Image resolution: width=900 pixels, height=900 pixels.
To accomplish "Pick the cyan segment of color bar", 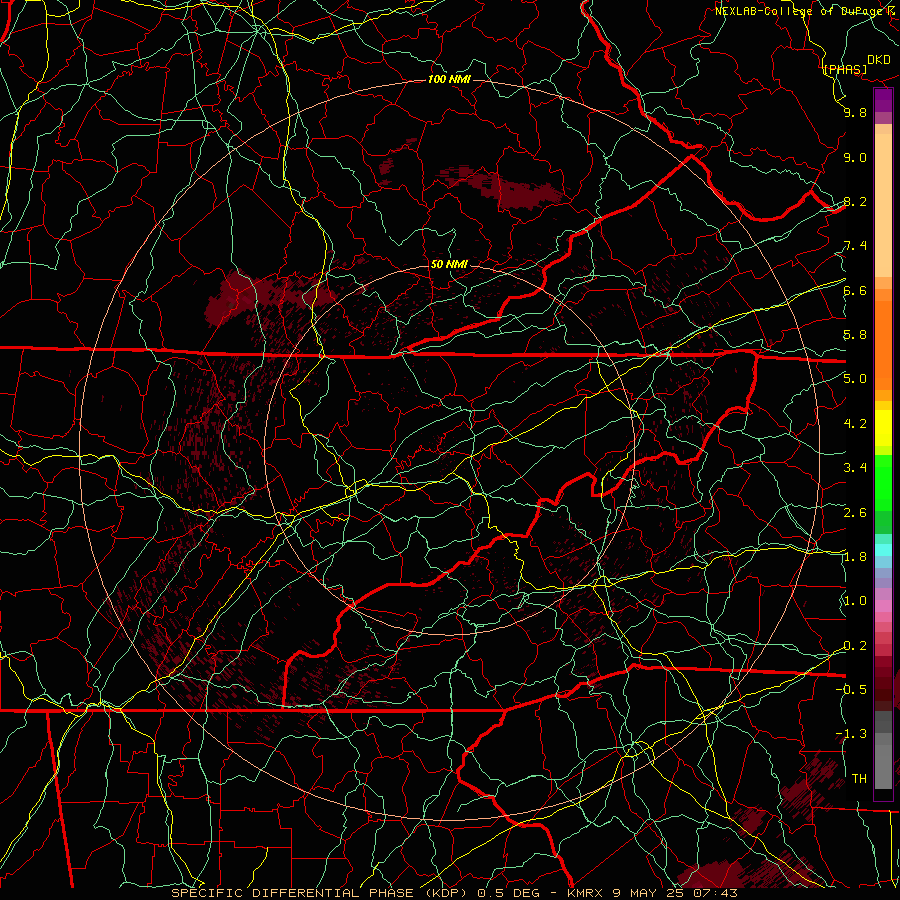I will tap(883, 550).
